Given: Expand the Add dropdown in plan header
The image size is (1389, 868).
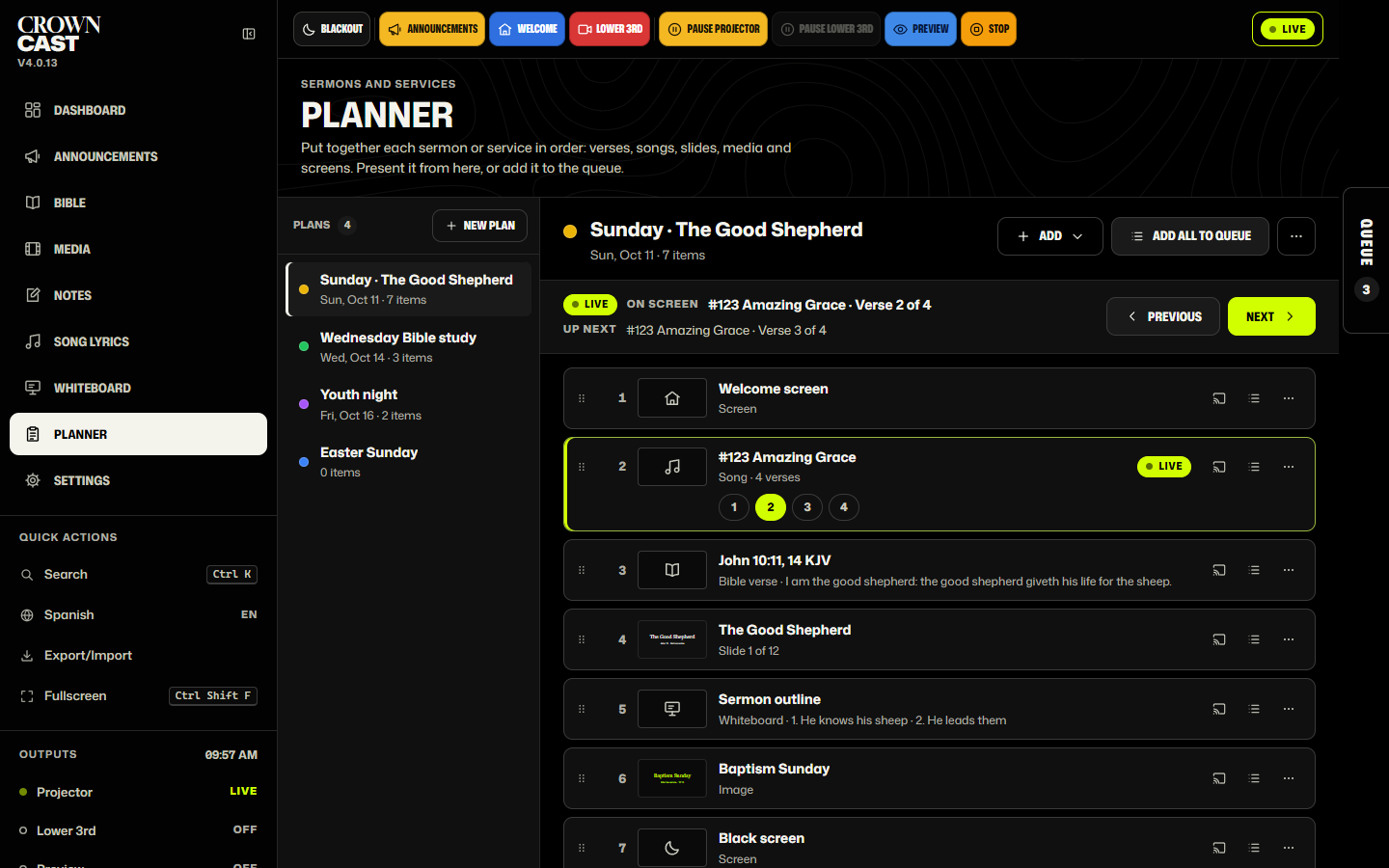Looking at the screenshot, I should [x=1050, y=236].
